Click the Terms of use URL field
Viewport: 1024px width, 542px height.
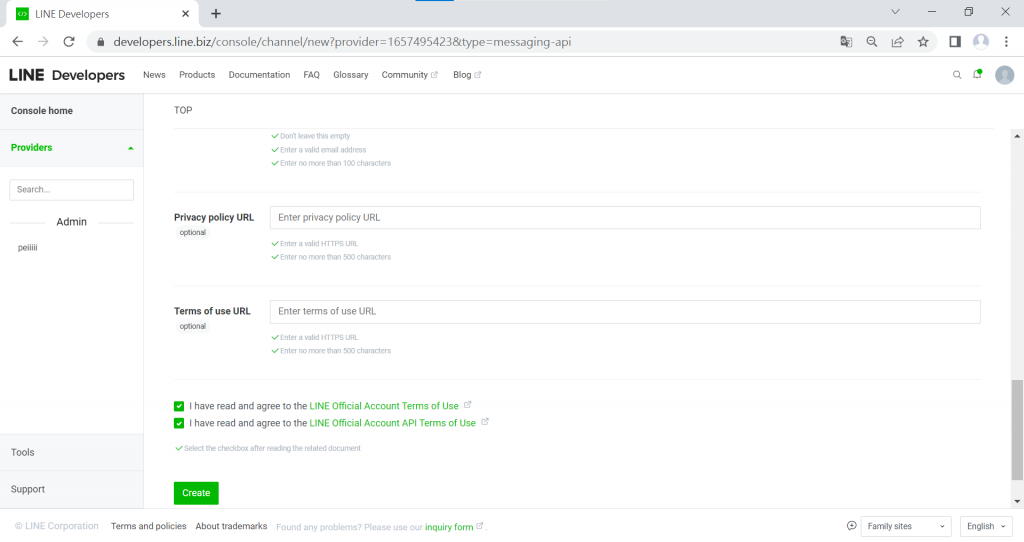pos(625,311)
